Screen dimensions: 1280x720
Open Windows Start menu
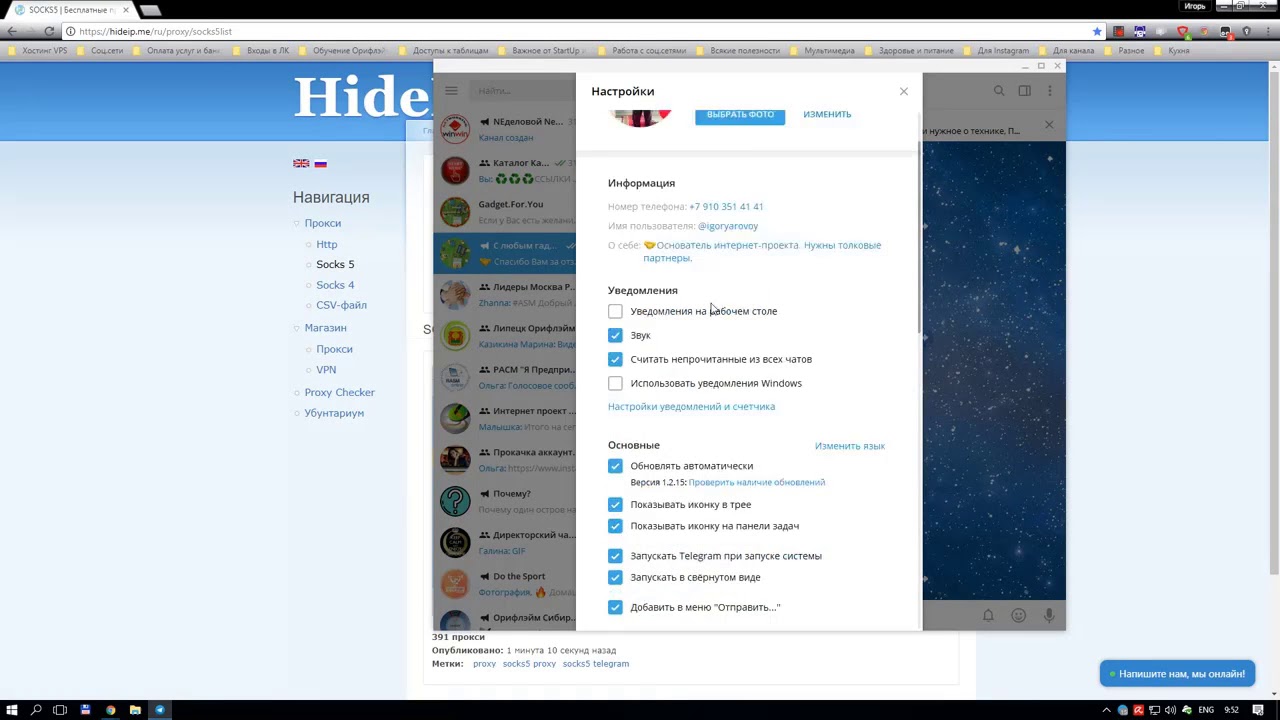[11, 710]
